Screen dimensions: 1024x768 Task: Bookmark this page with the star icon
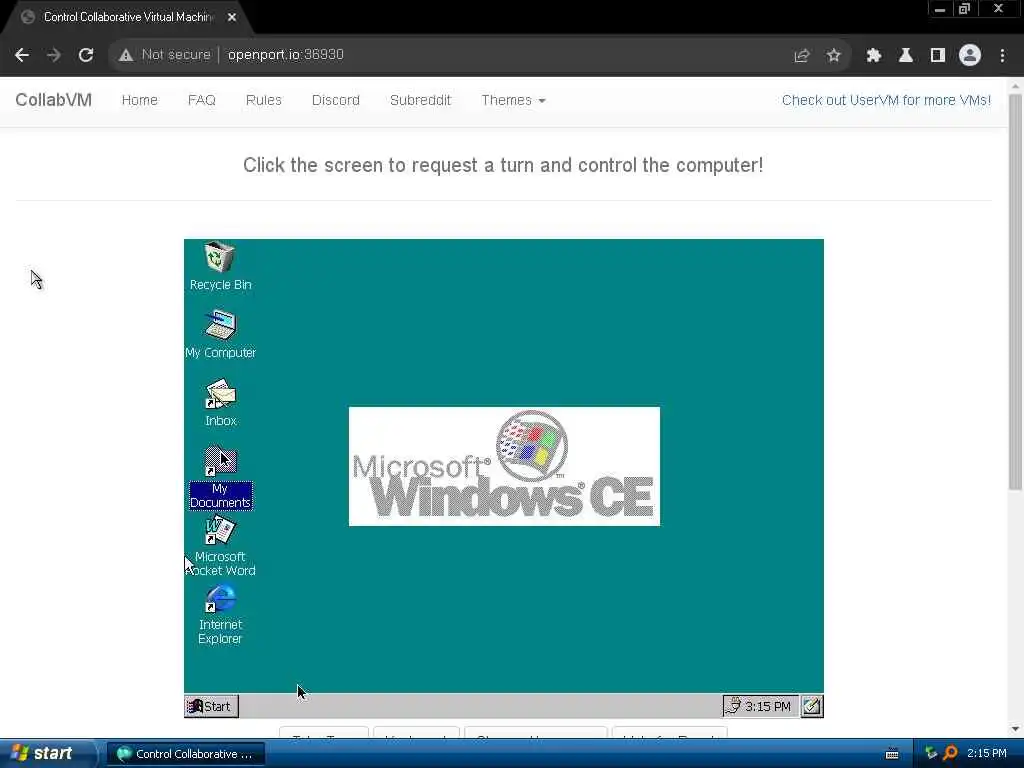833,56
